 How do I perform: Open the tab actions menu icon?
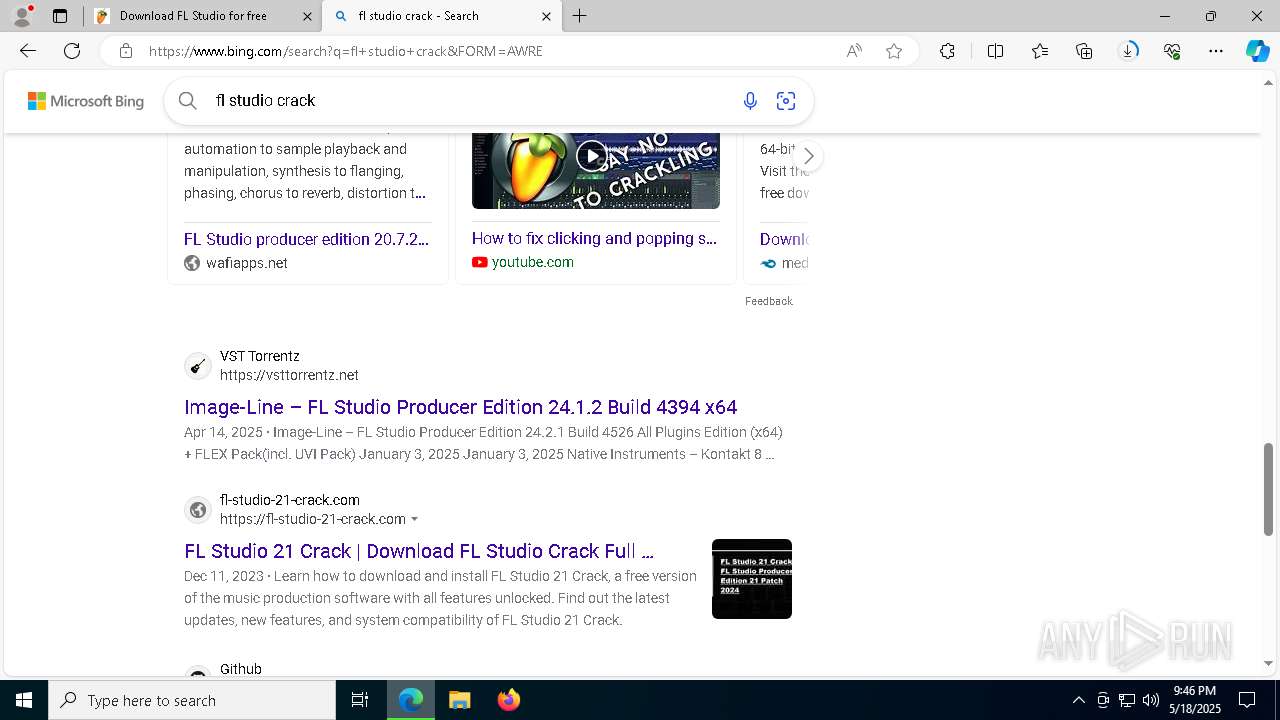(60, 16)
